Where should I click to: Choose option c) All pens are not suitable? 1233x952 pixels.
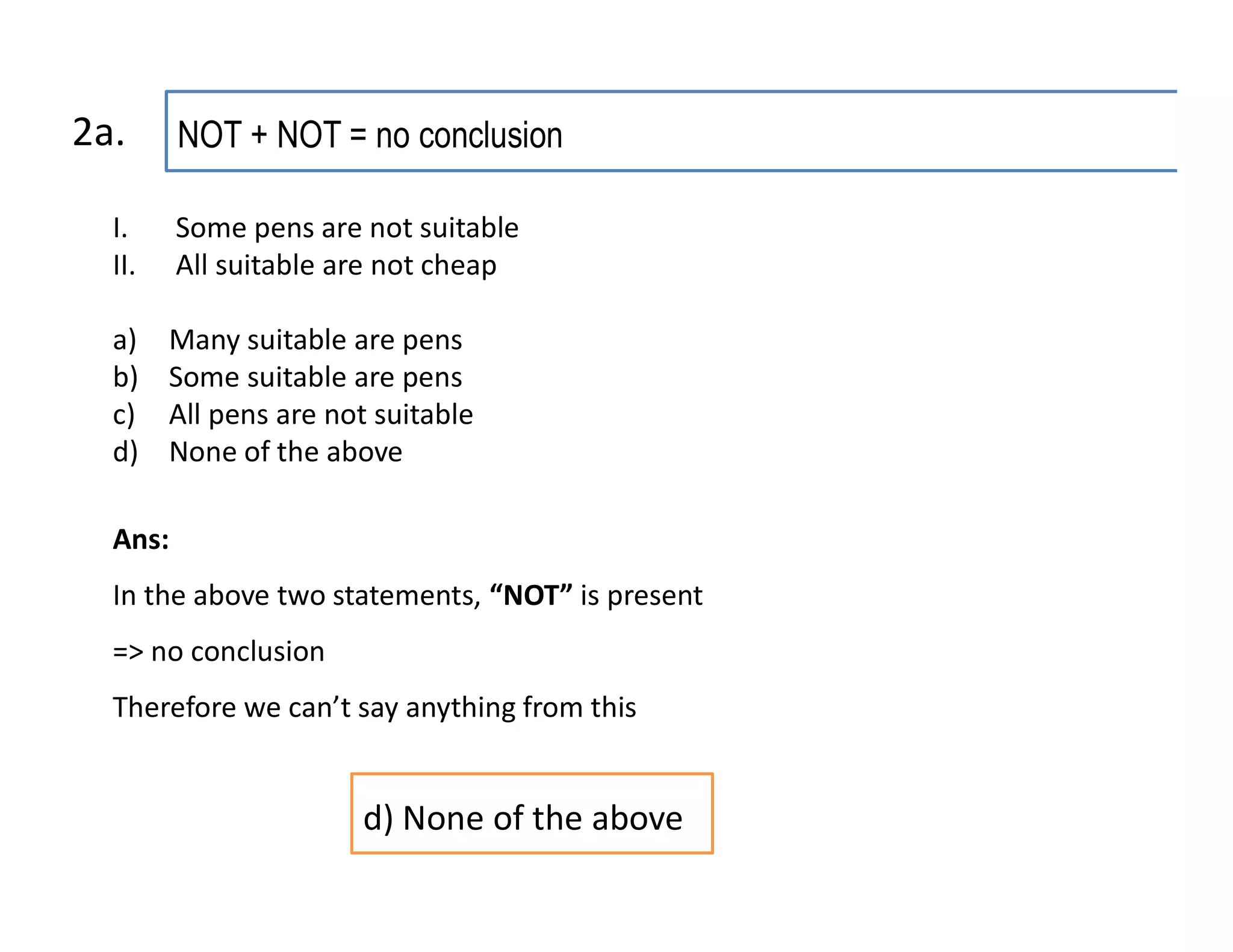pyautogui.click(x=321, y=415)
